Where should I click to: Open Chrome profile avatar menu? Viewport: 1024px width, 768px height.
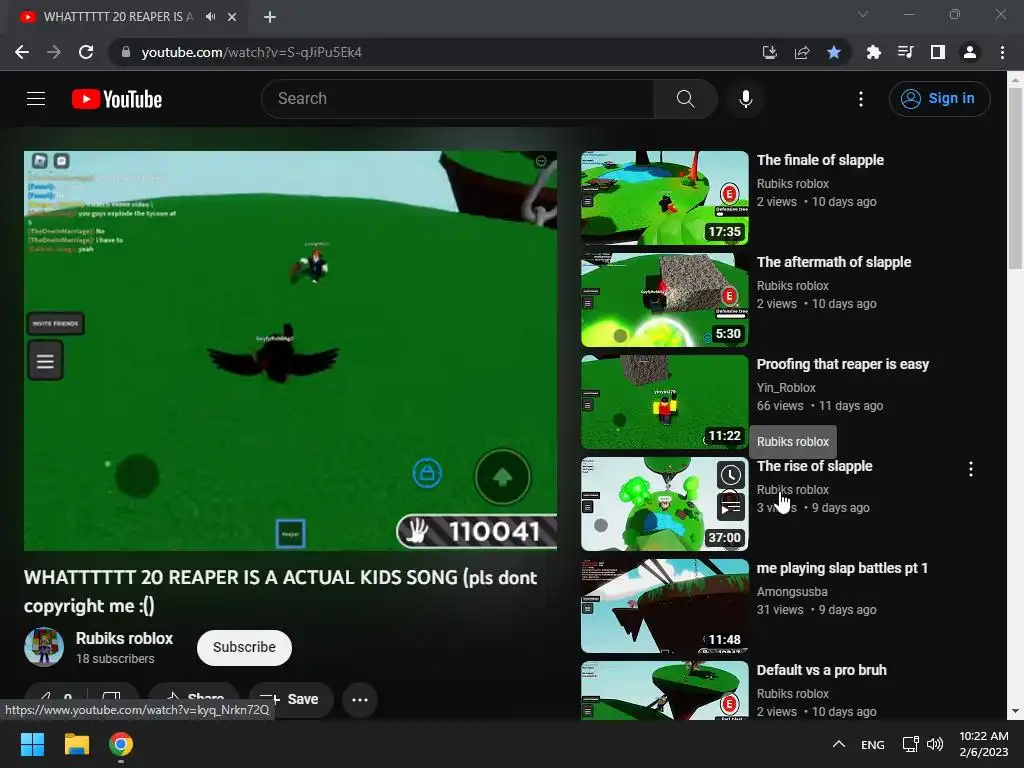970,52
